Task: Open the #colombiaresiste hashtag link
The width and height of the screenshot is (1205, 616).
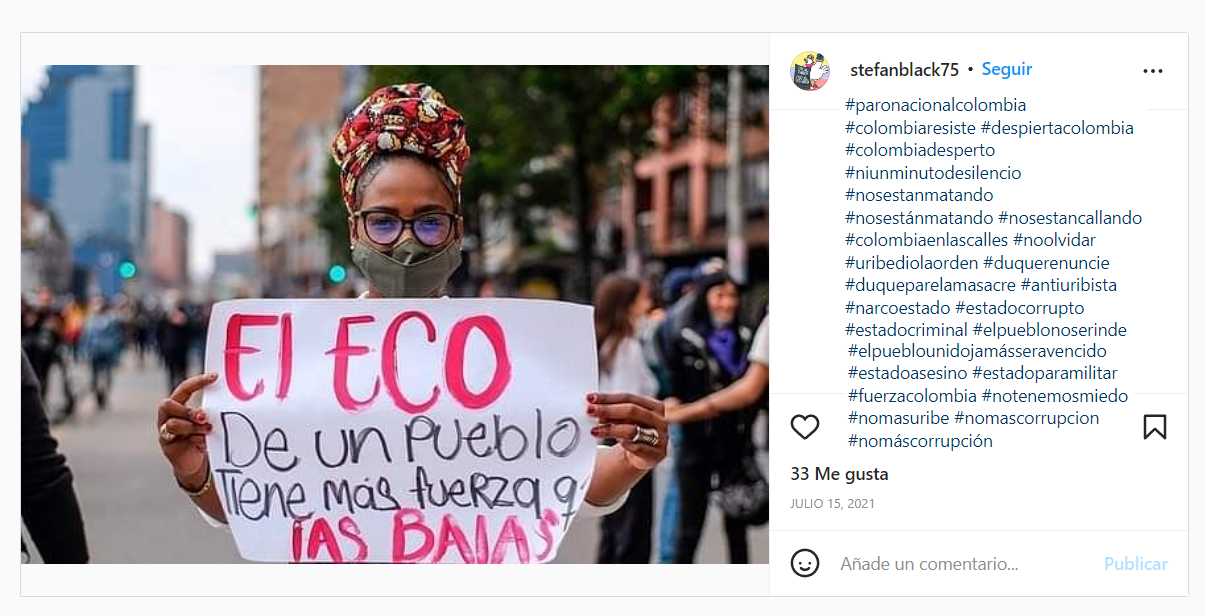Action: (x=911, y=128)
